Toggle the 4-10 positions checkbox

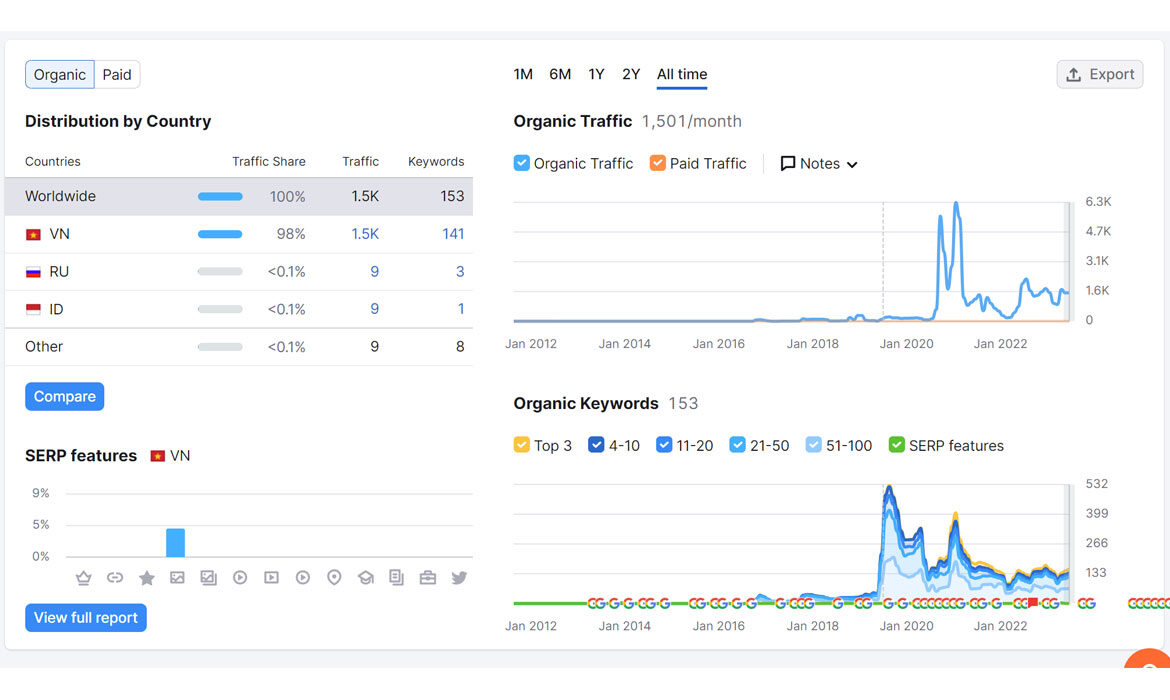(596, 445)
